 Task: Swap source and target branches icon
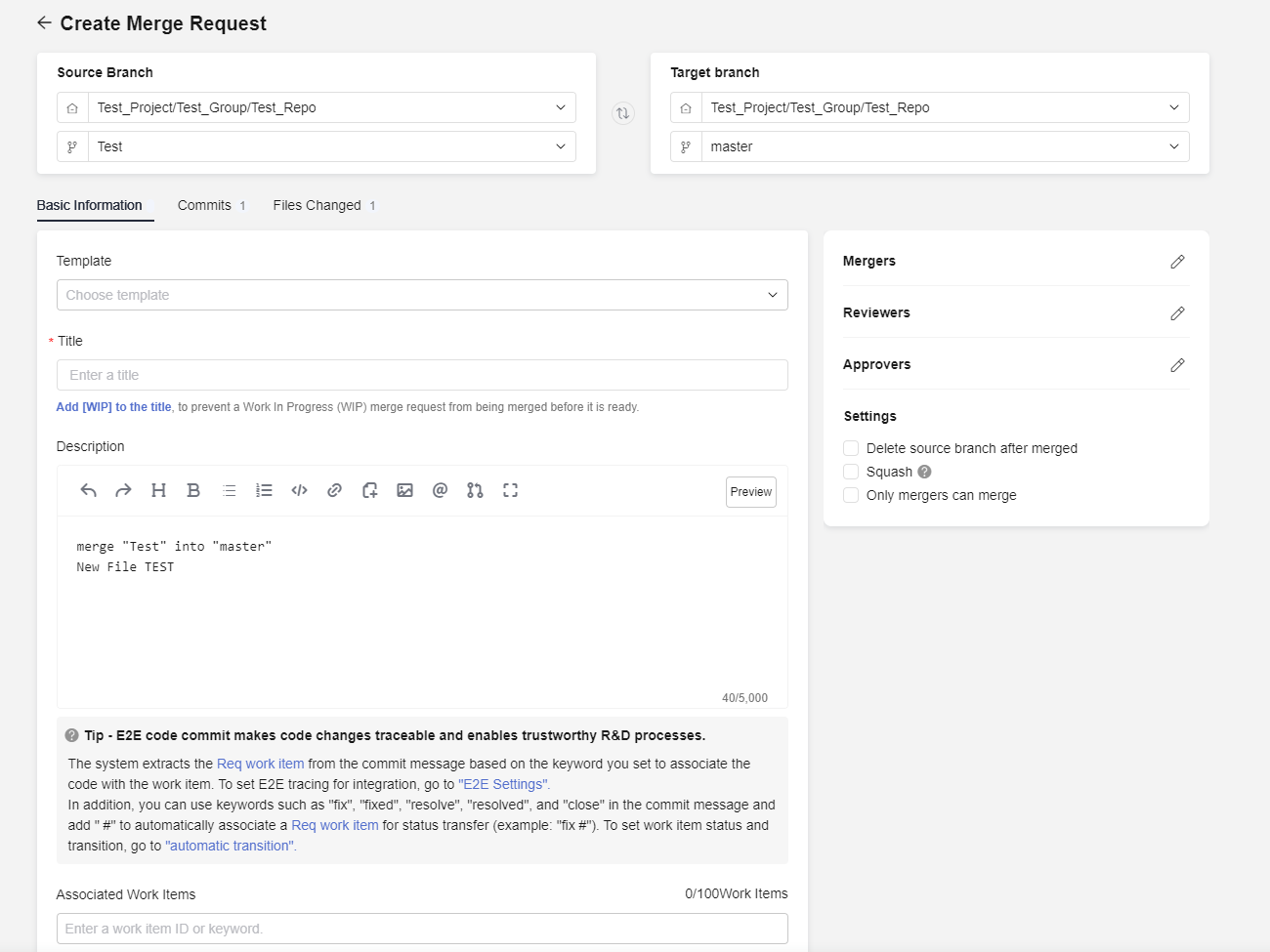coord(622,113)
